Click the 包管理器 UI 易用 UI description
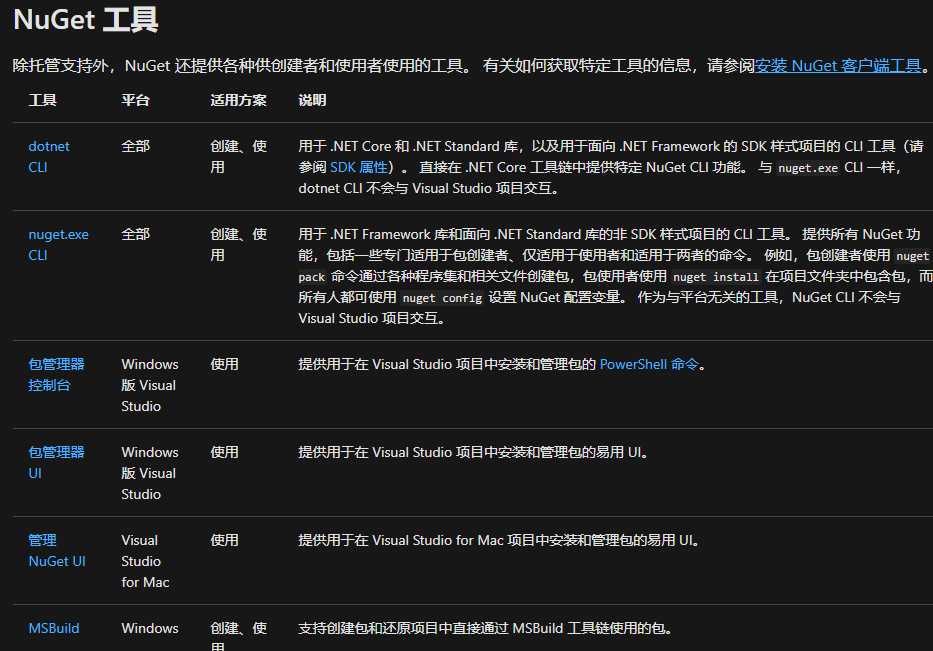Screen dimensions: 933x651 coord(474,452)
